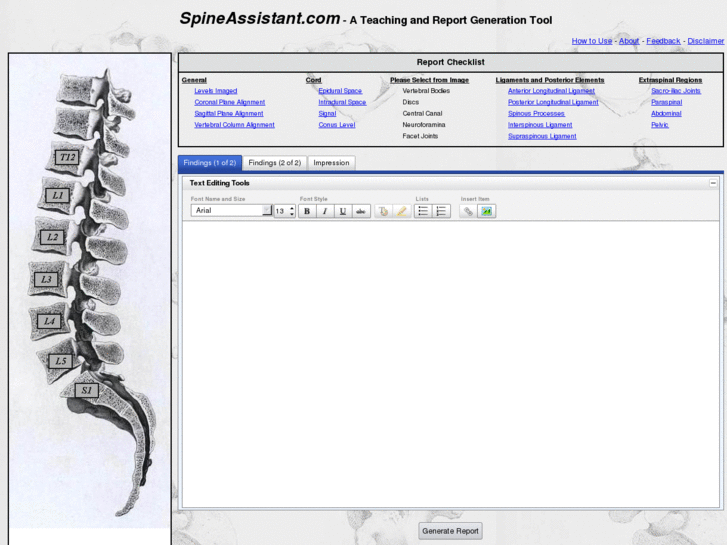Insert a bulleted list
This screenshot has width=727, height=545.
(423, 211)
